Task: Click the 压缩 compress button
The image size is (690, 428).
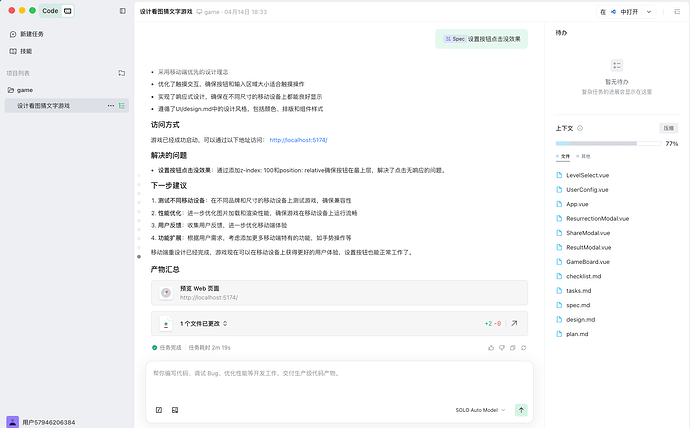Action: tap(668, 128)
